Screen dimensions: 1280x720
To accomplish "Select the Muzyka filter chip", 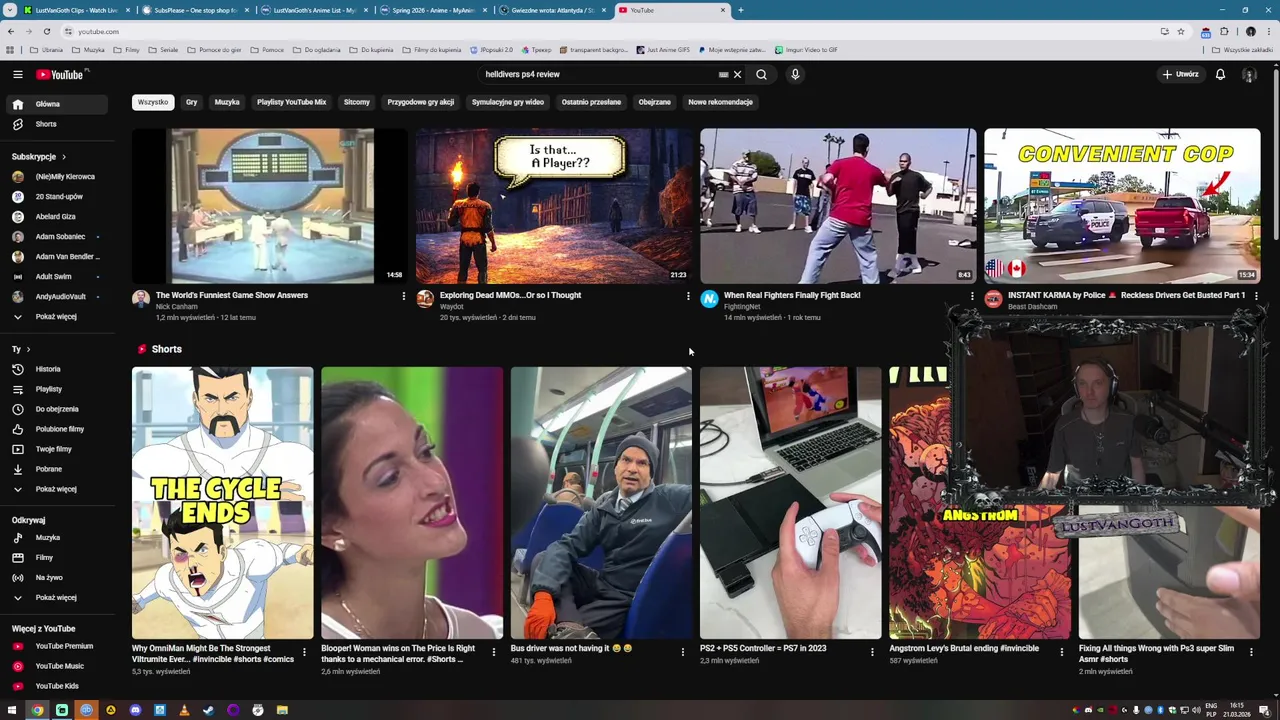I will (x=227, y=102).
